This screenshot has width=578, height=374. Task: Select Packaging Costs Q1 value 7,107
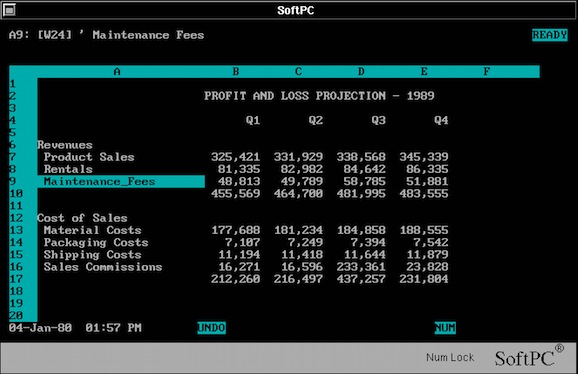pos(243,242)
